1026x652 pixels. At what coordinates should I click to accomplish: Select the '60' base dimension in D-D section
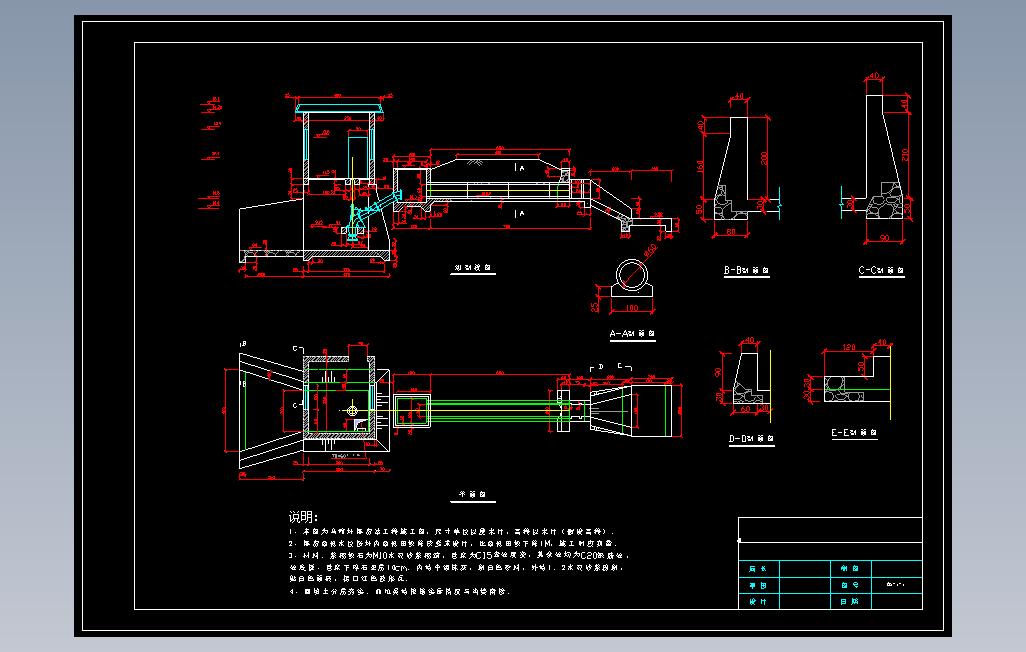(745, 409)
